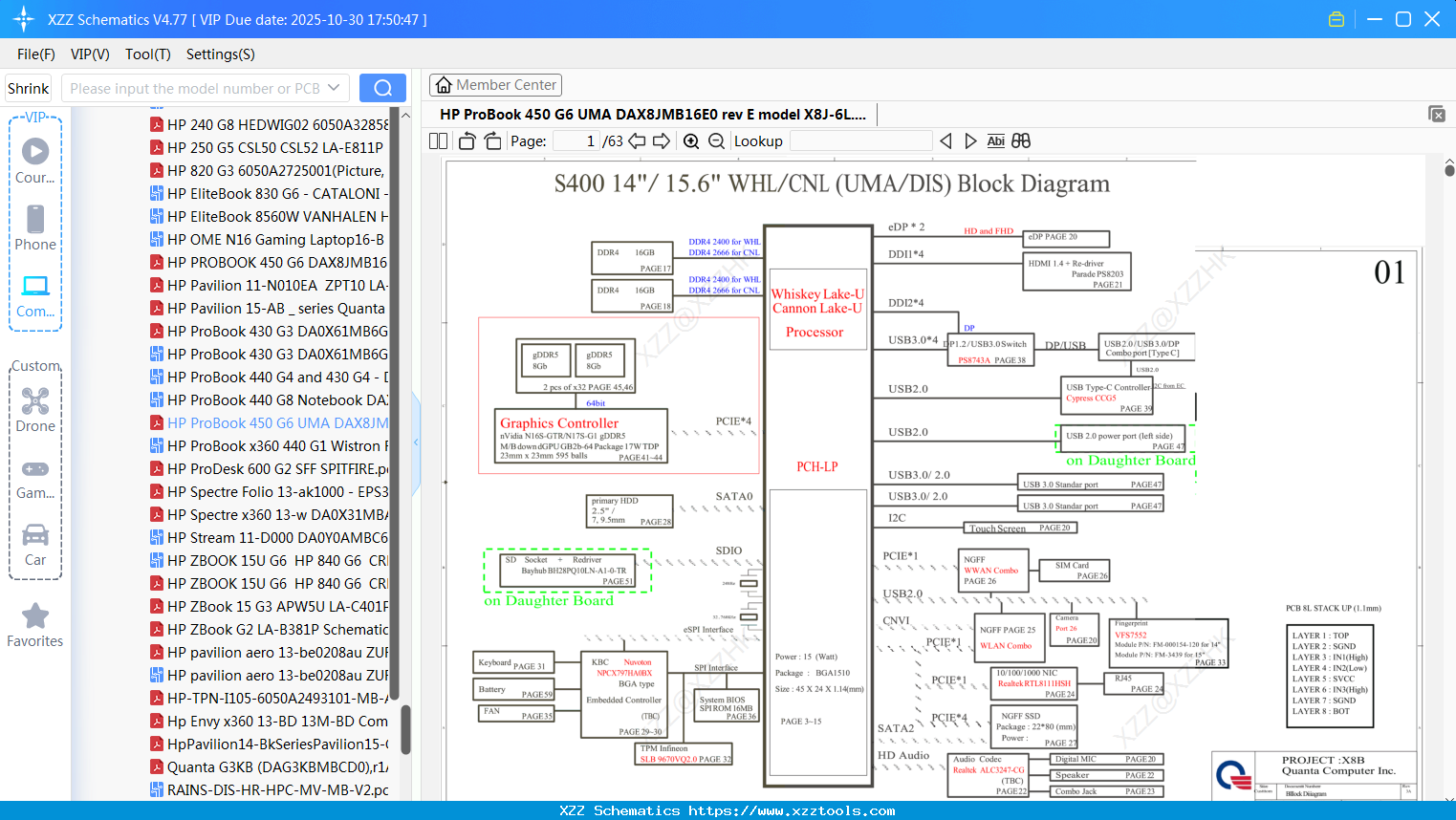Find next lookup result
Screen dimensions: 1456x820
(970, 140)
